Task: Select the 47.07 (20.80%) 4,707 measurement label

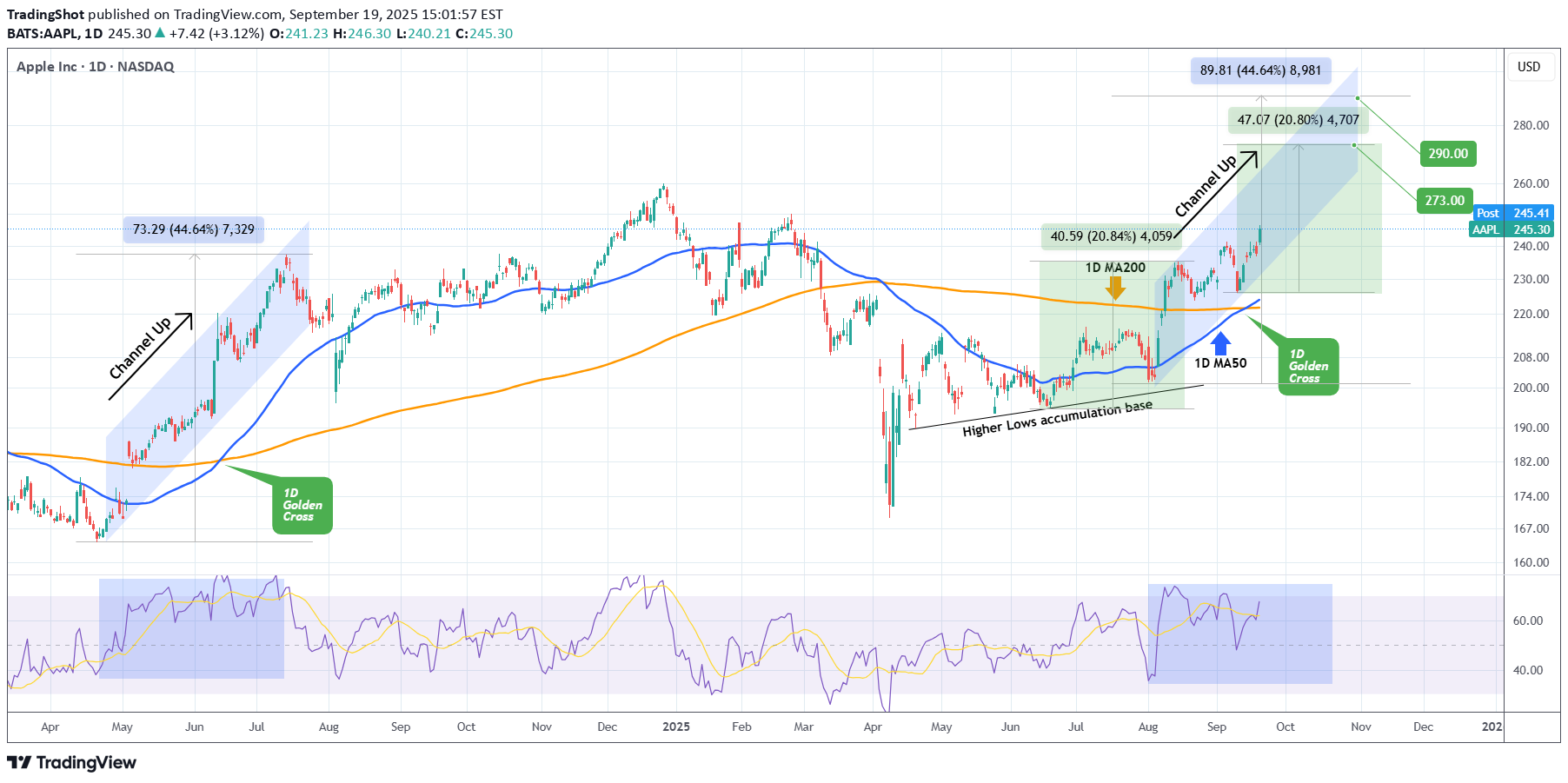Action: (1298, 120)
